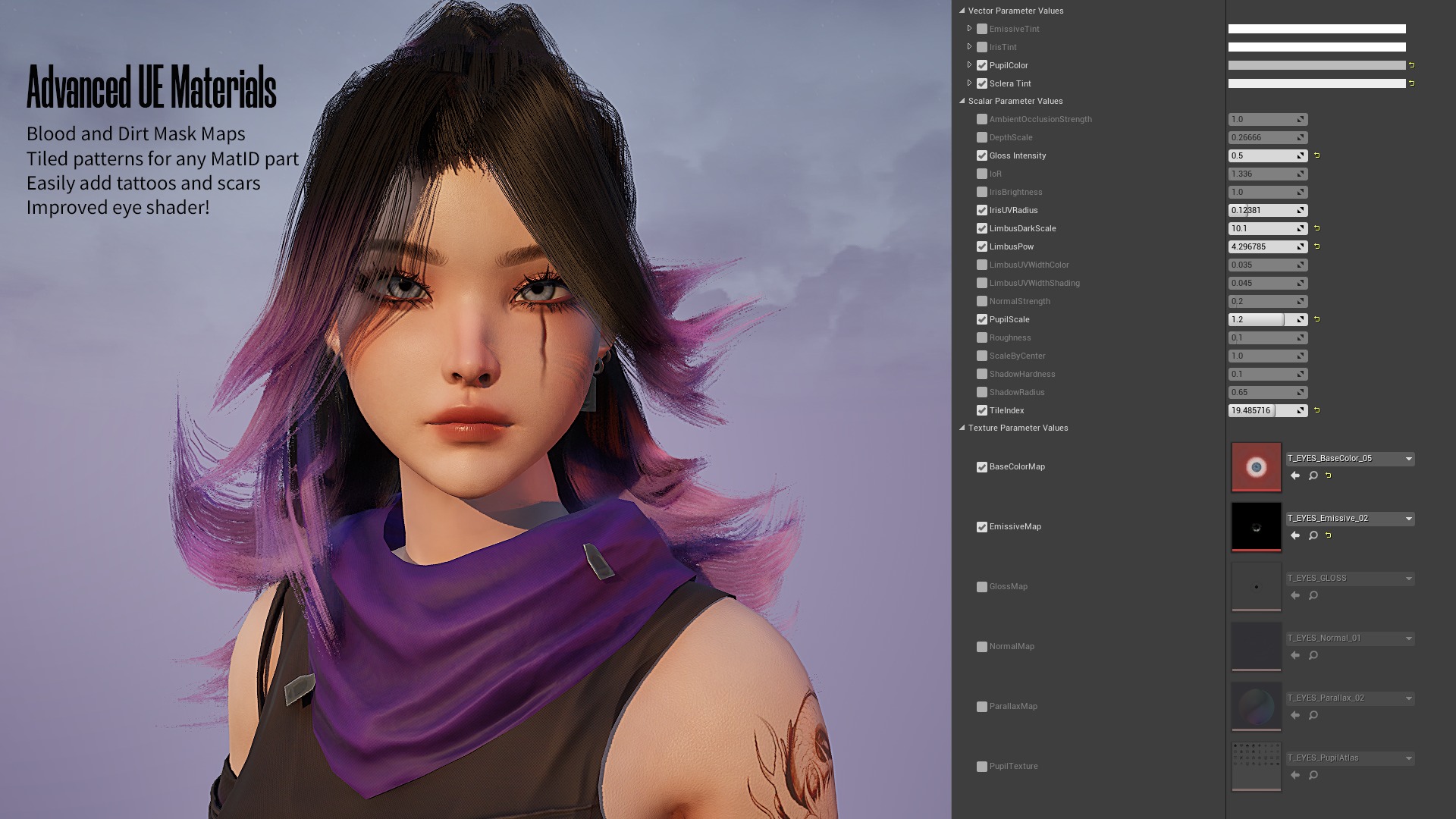Browse to T_EYES_BaseColor_05 magnifier icon
Screen dimensions: 1456x819
click(1313, 475)
